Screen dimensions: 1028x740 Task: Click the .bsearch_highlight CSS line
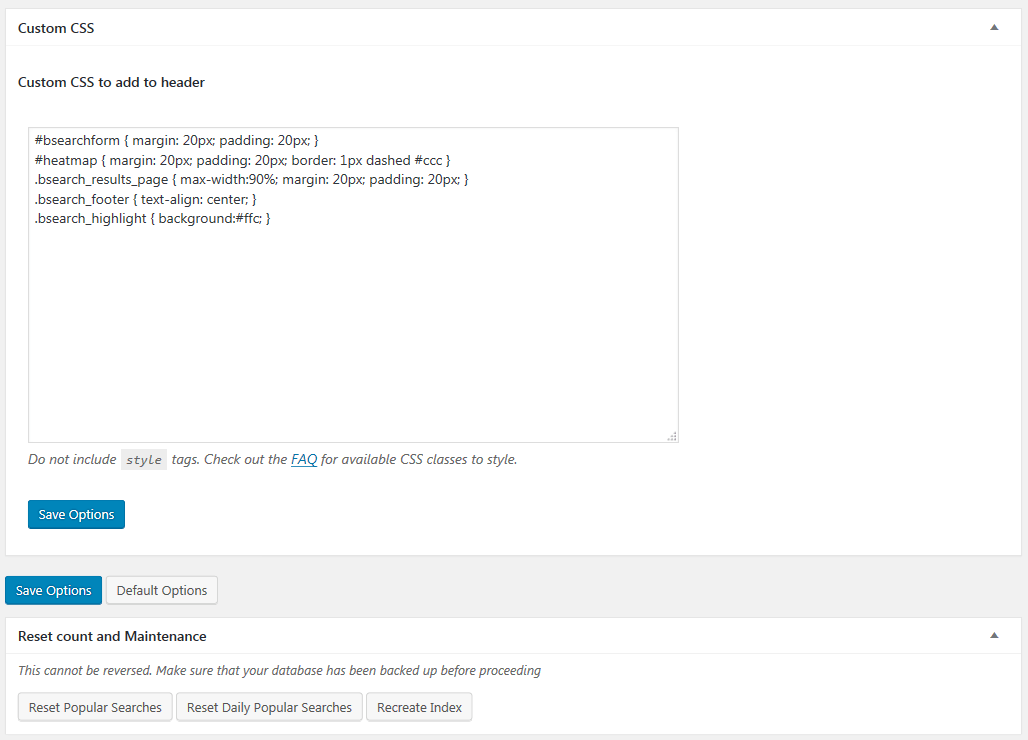tap(152, 218)
